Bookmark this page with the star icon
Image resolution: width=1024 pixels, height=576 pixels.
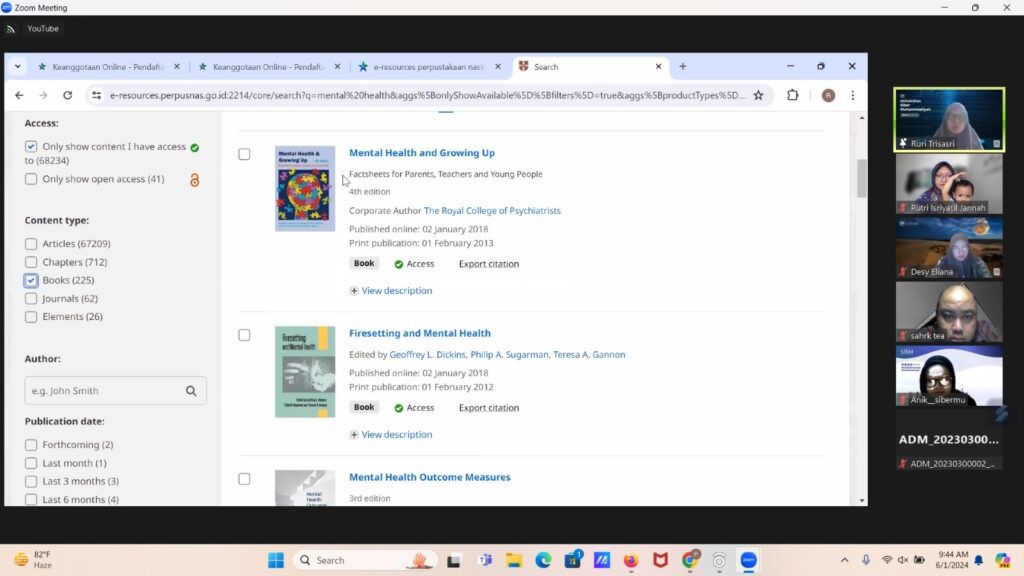point(758,95)
